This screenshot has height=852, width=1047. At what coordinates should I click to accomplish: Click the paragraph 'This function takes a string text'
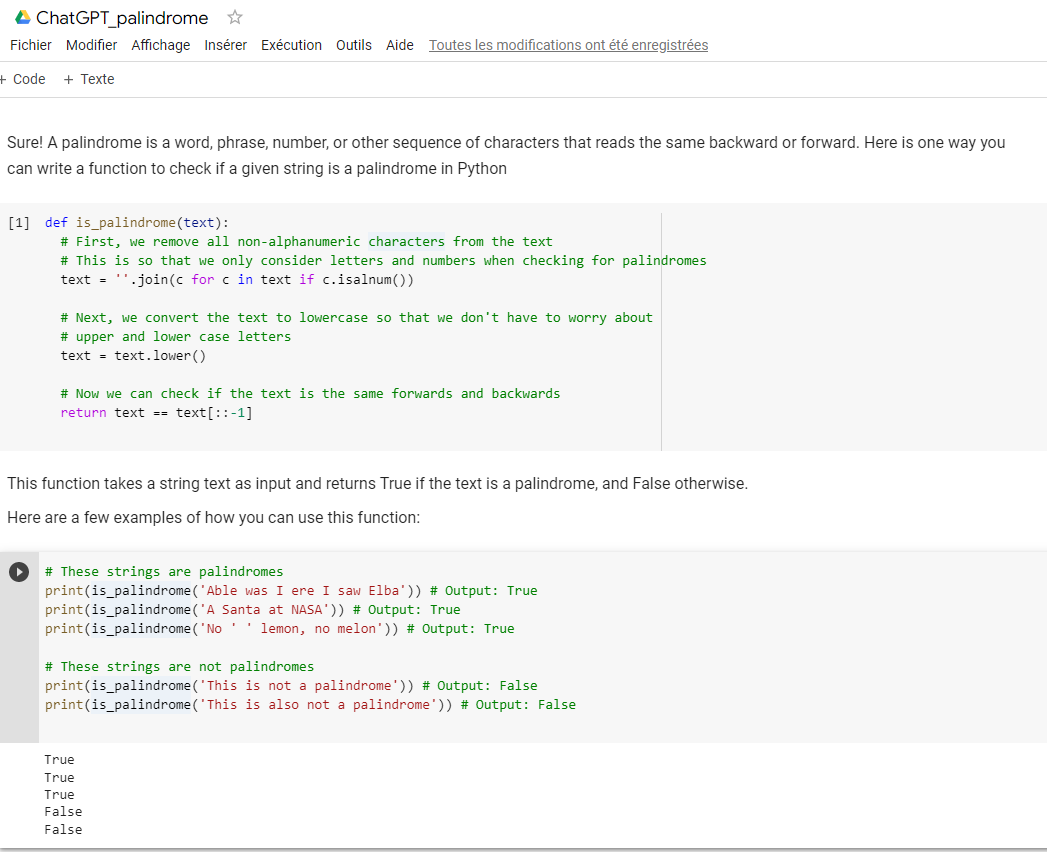click(377, 483)
